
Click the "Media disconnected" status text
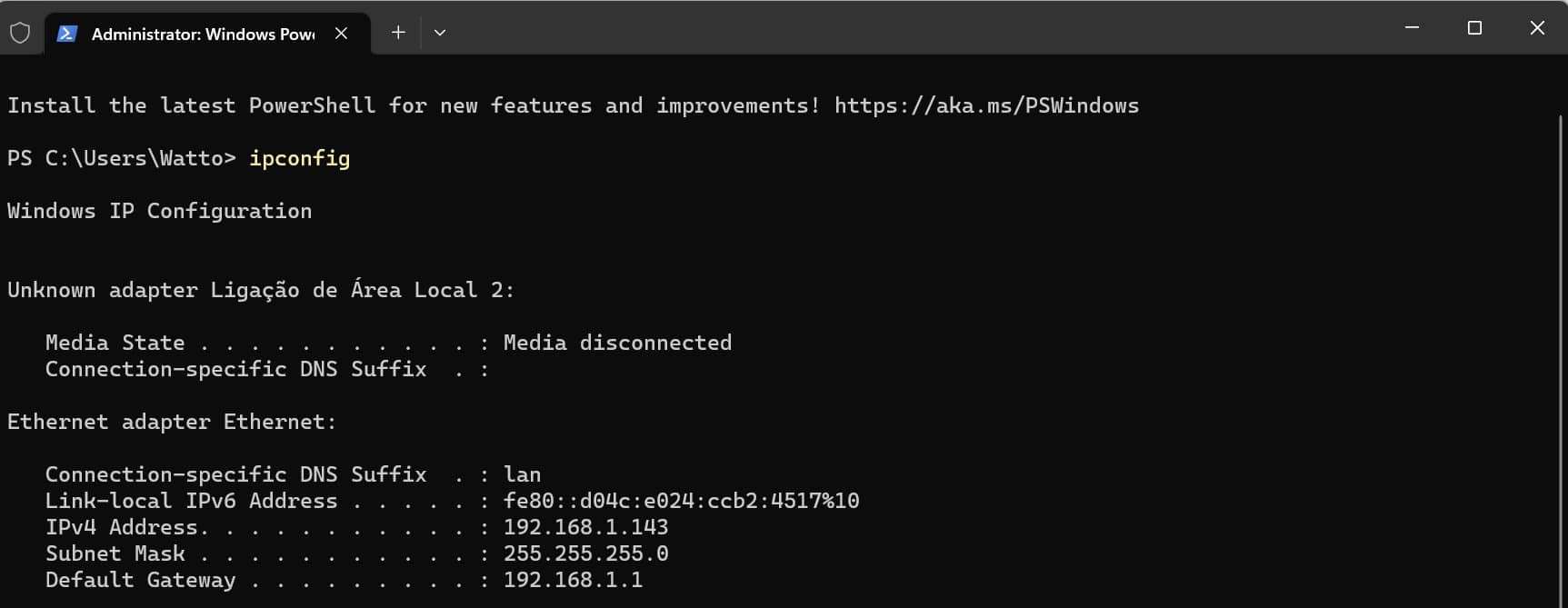tap(617, 343)
